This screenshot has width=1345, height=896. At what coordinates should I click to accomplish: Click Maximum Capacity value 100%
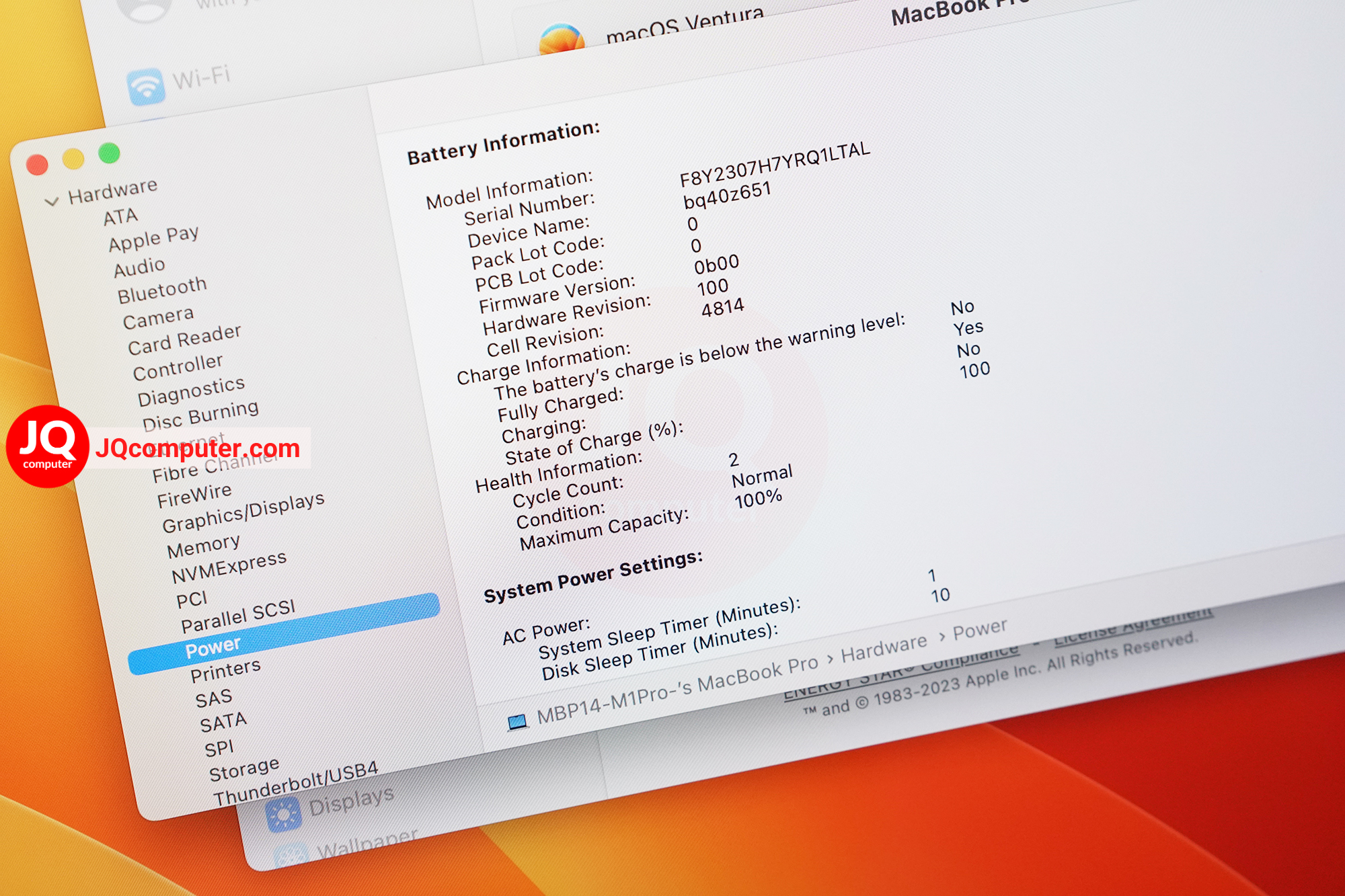point(759,499)
